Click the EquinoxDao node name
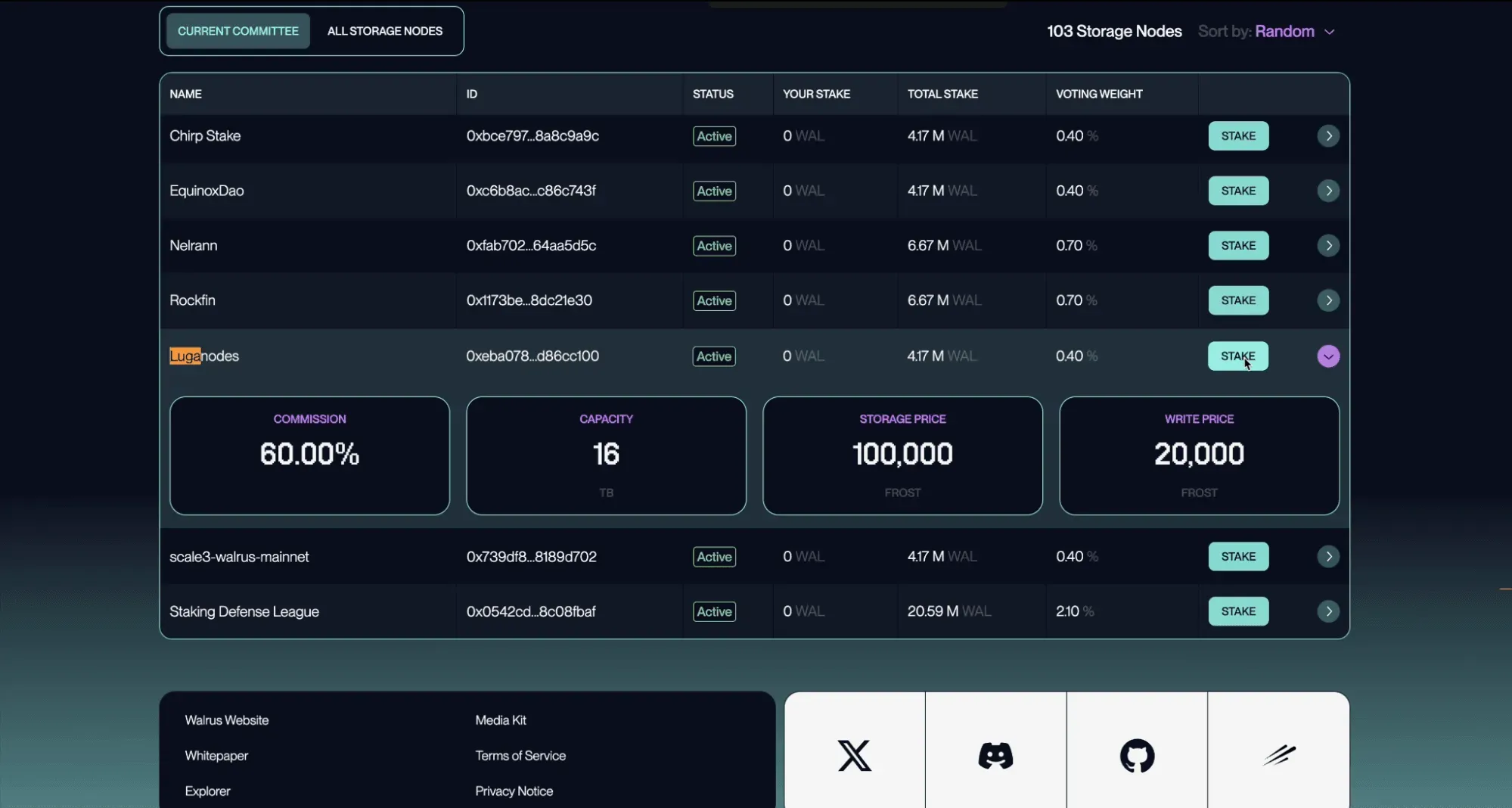 coord(206,191)
